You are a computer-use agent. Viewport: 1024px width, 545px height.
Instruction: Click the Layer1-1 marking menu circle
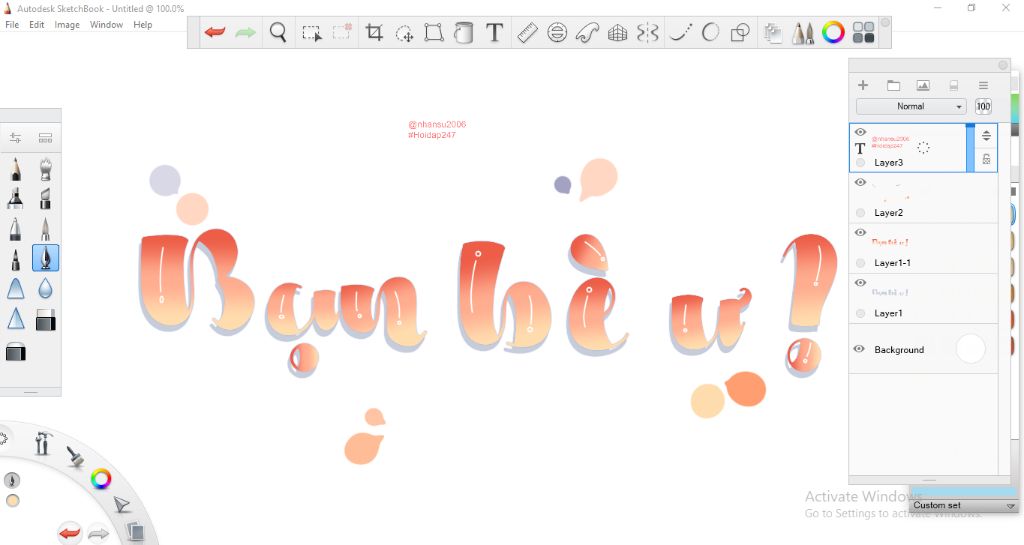(860, 263)
